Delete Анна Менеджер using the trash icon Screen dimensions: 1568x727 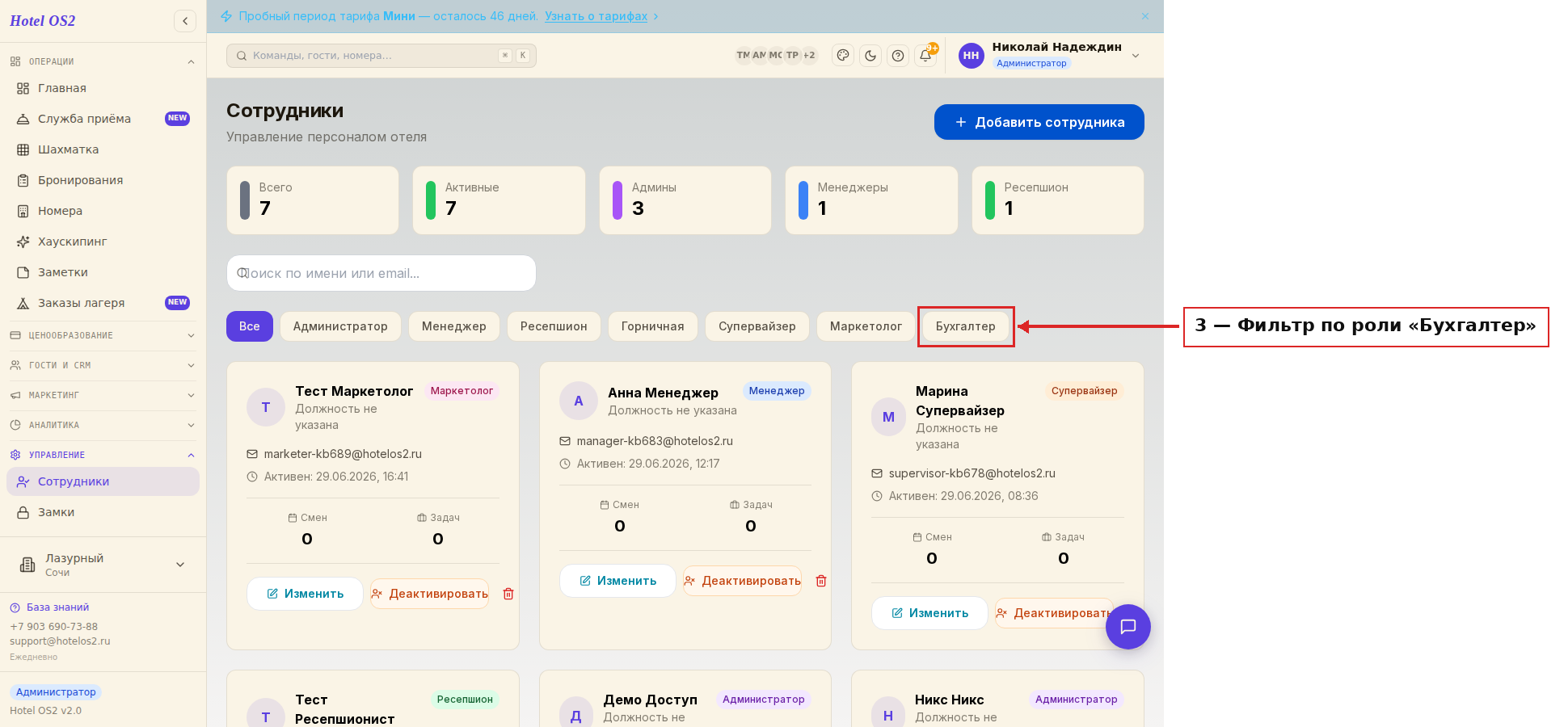point(821,581)
